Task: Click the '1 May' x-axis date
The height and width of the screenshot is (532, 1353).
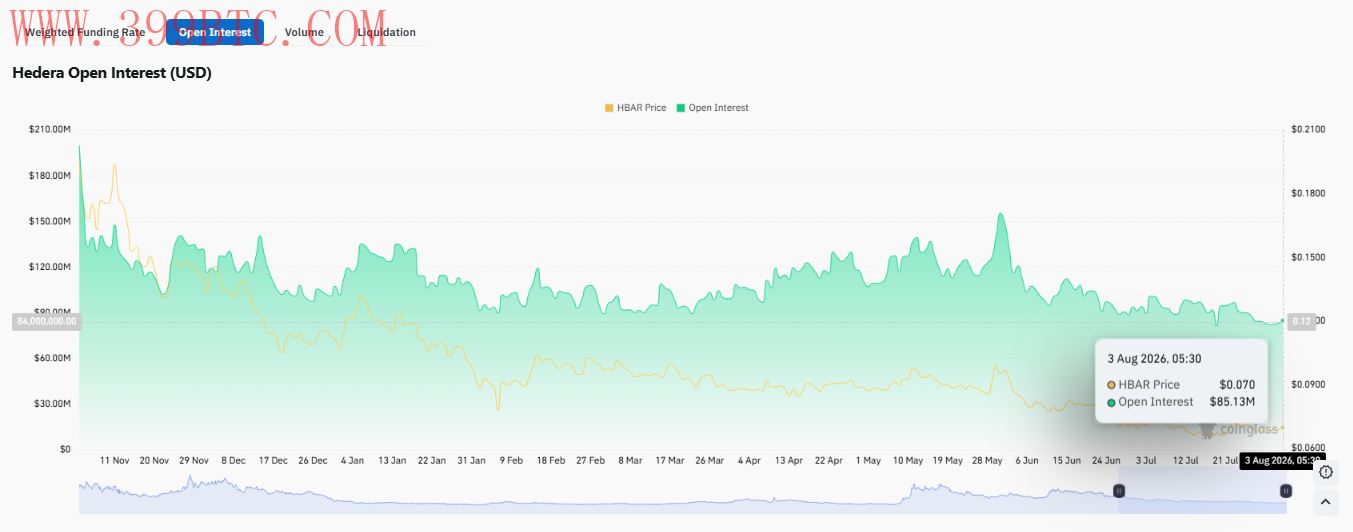Action: pyautogui.click(x=868, y=461)
